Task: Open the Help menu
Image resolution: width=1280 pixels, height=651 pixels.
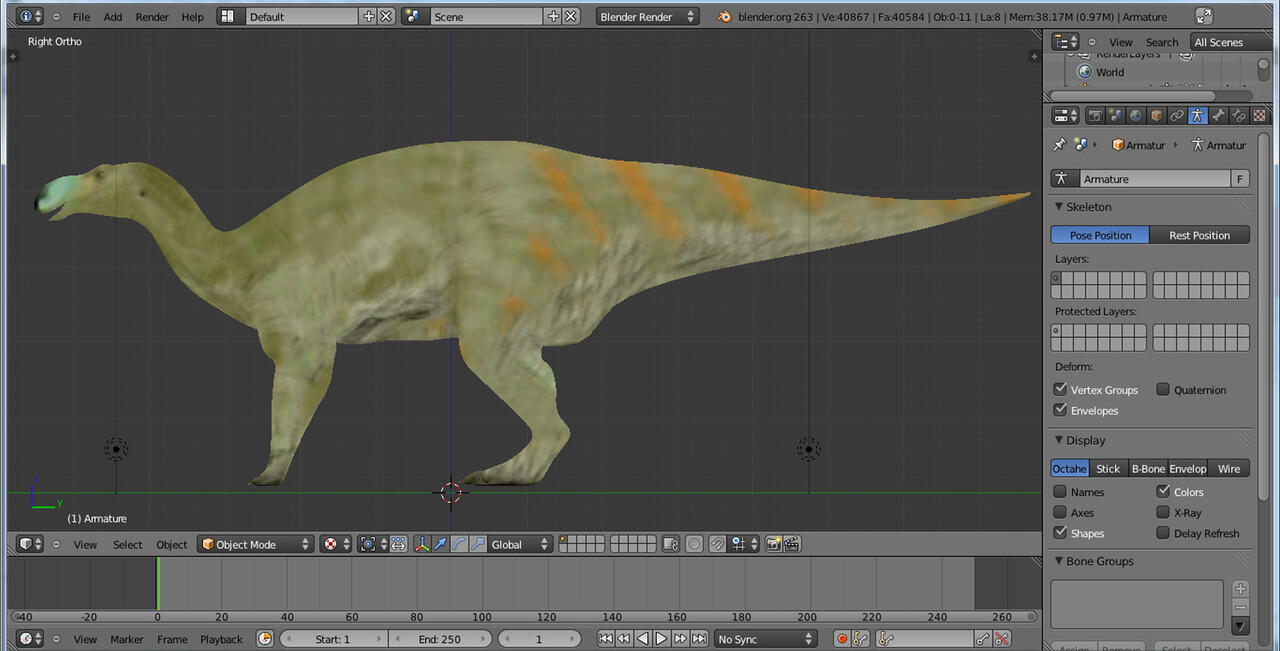Action: 193,17
